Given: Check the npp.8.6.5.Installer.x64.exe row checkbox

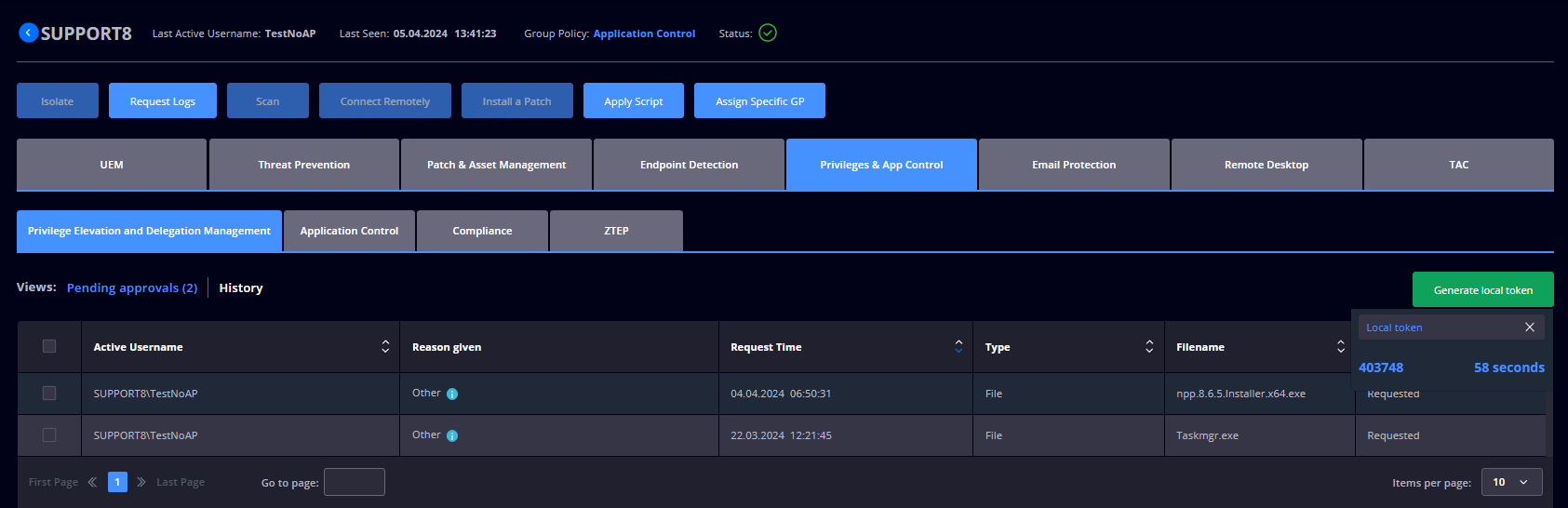Looking at the screenshot, I should [x=49, y=393].
